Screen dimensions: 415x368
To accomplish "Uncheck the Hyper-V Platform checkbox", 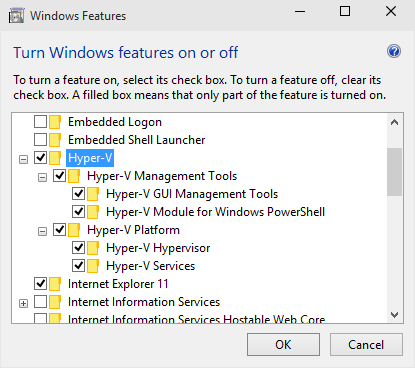I will (x=59, y=230).
